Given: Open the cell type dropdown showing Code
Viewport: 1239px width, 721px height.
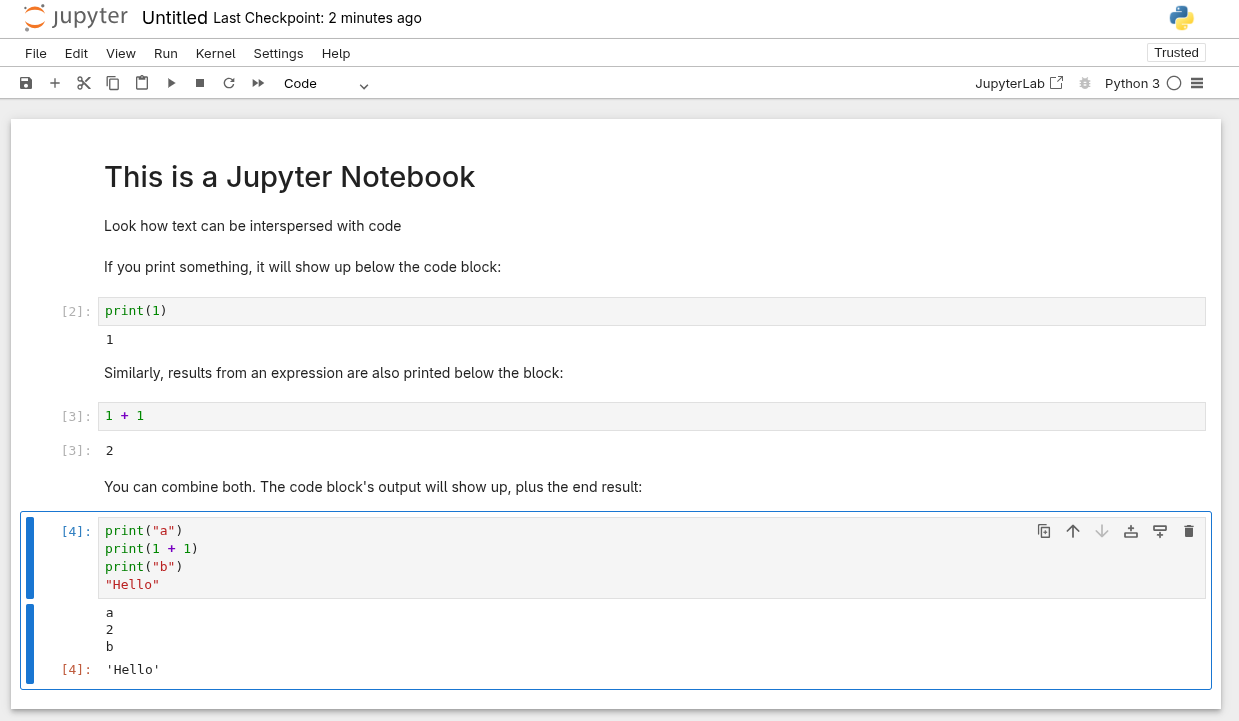Looking at the screenshot, I should [325, 83].
